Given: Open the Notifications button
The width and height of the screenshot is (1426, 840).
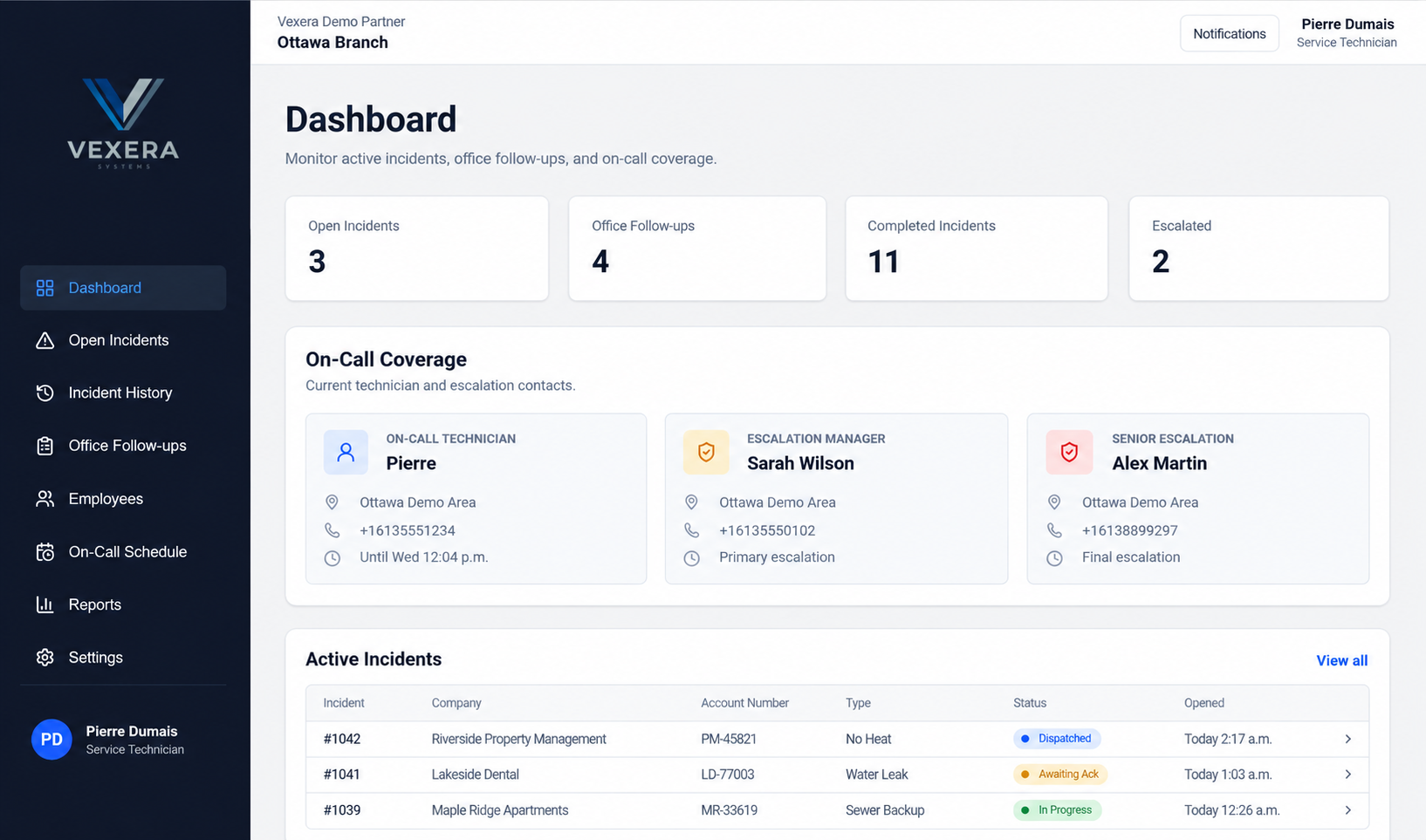Looking at the screenshot, I should coord(1229,34).
